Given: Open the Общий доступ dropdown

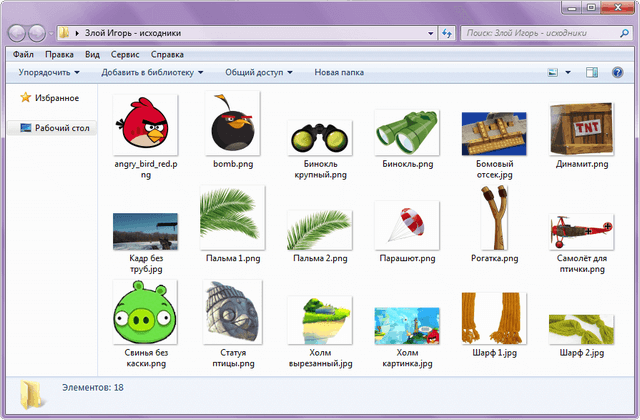Looking at the screenshot, I should point(258,72).
